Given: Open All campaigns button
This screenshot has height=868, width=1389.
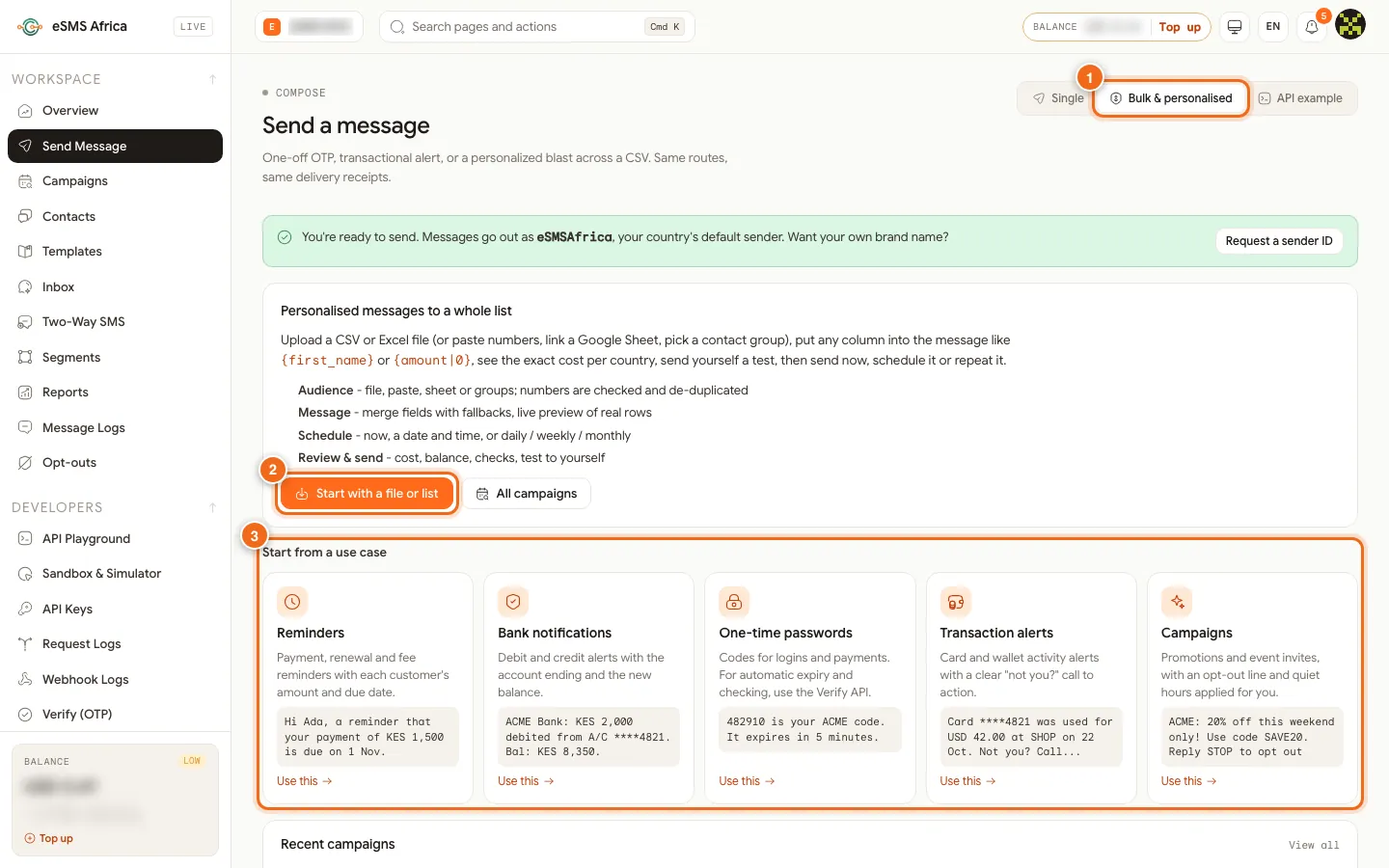Looking at the screenshot, I should (527, 494).
